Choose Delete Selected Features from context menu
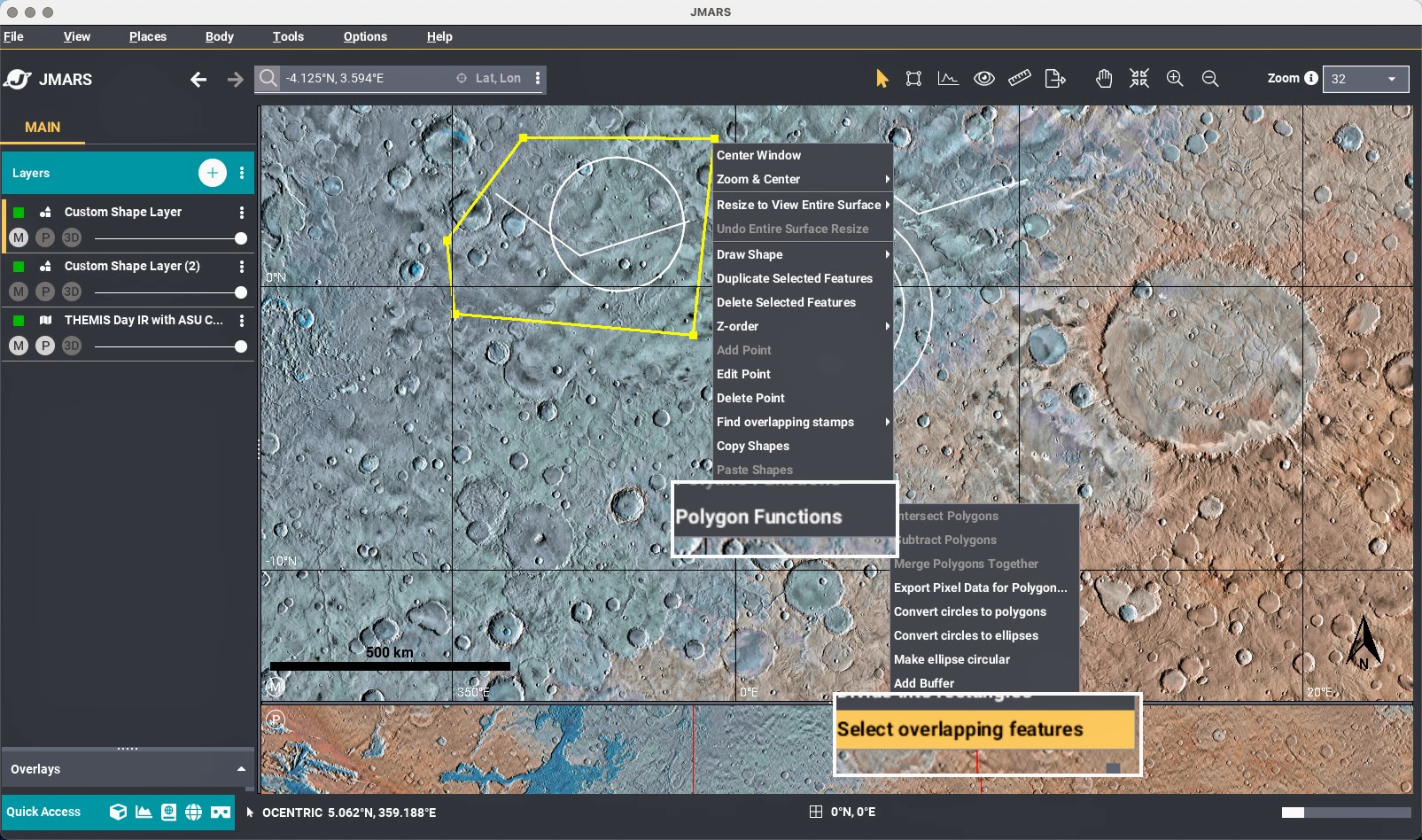The width and height of the screenshot is (1422, 840). coord(786,302)
